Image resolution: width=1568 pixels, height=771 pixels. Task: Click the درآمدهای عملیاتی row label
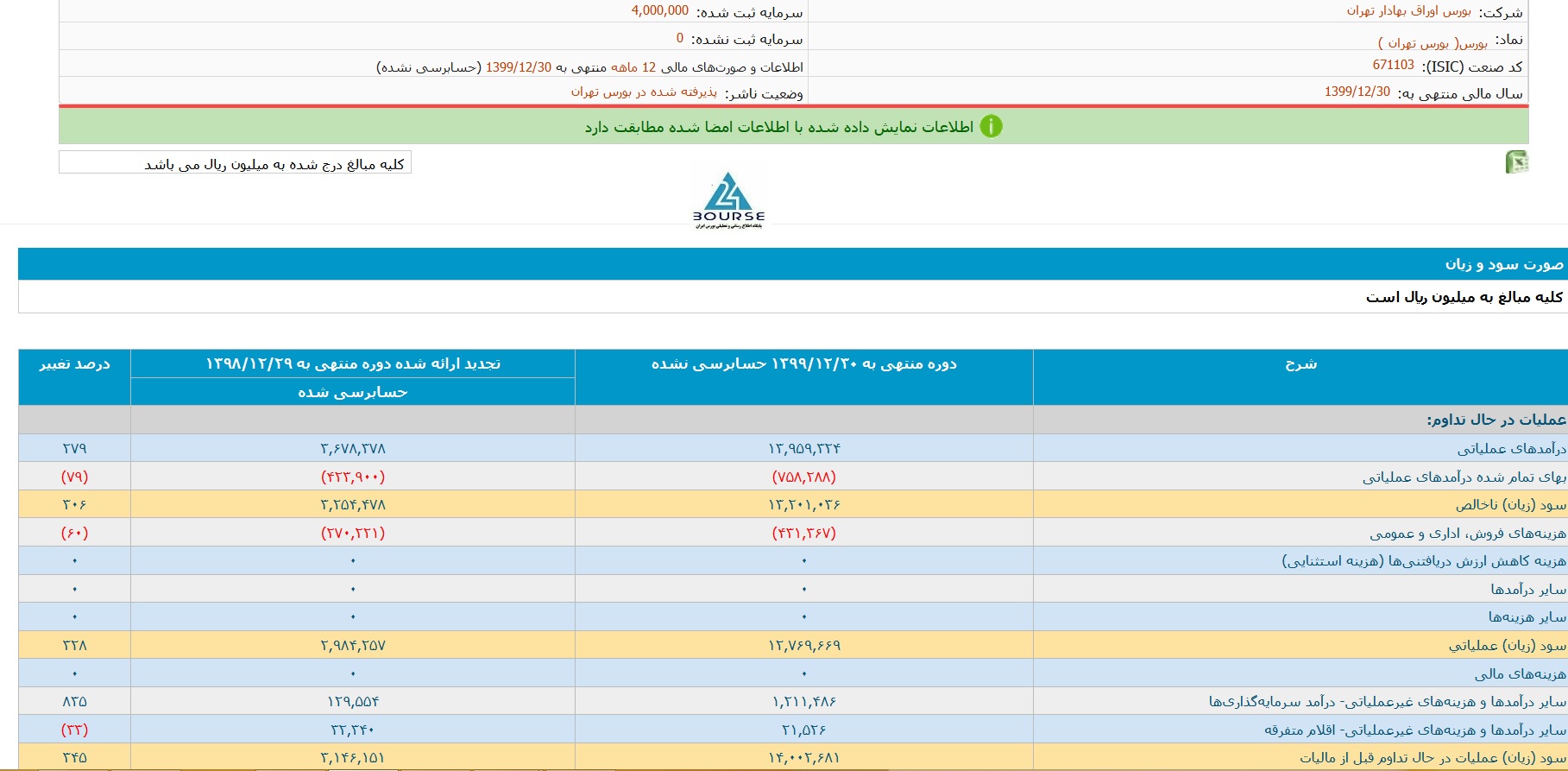point(1512,448)
